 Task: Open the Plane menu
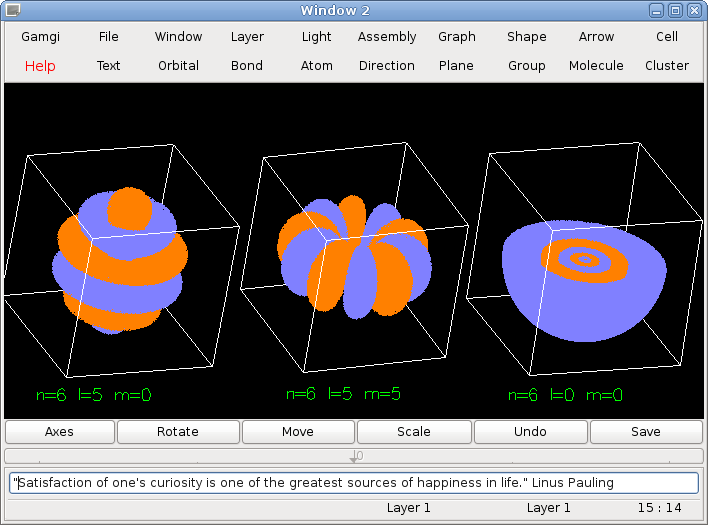(456, 66)
